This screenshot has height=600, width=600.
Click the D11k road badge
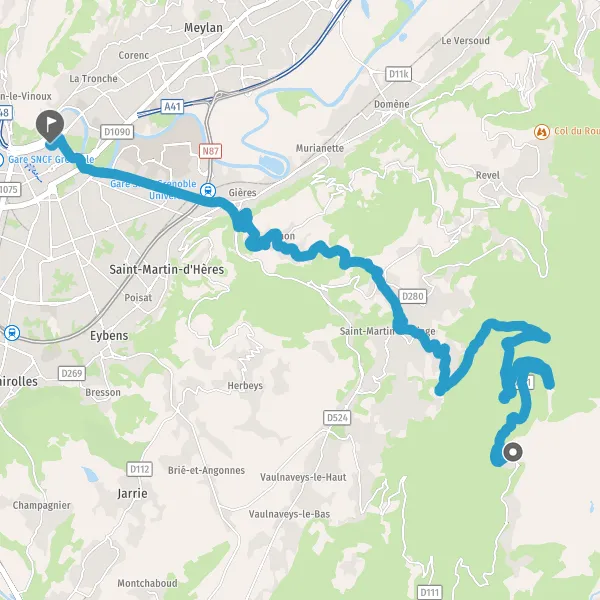(x=398, y=74)
